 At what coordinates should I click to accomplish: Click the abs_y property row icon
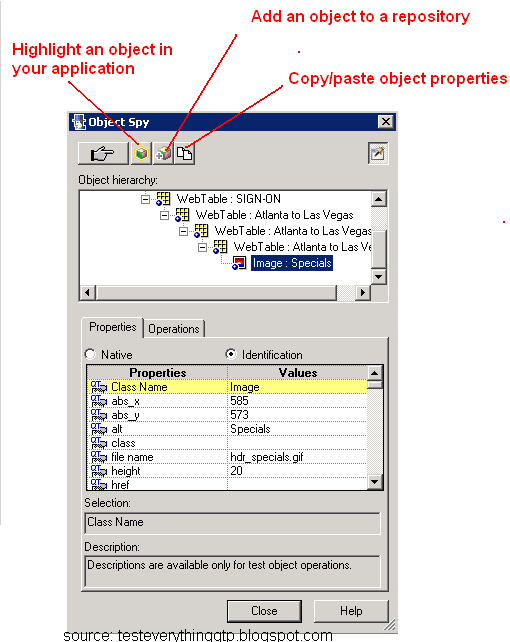pyautogui.click(x=99, y=415)
